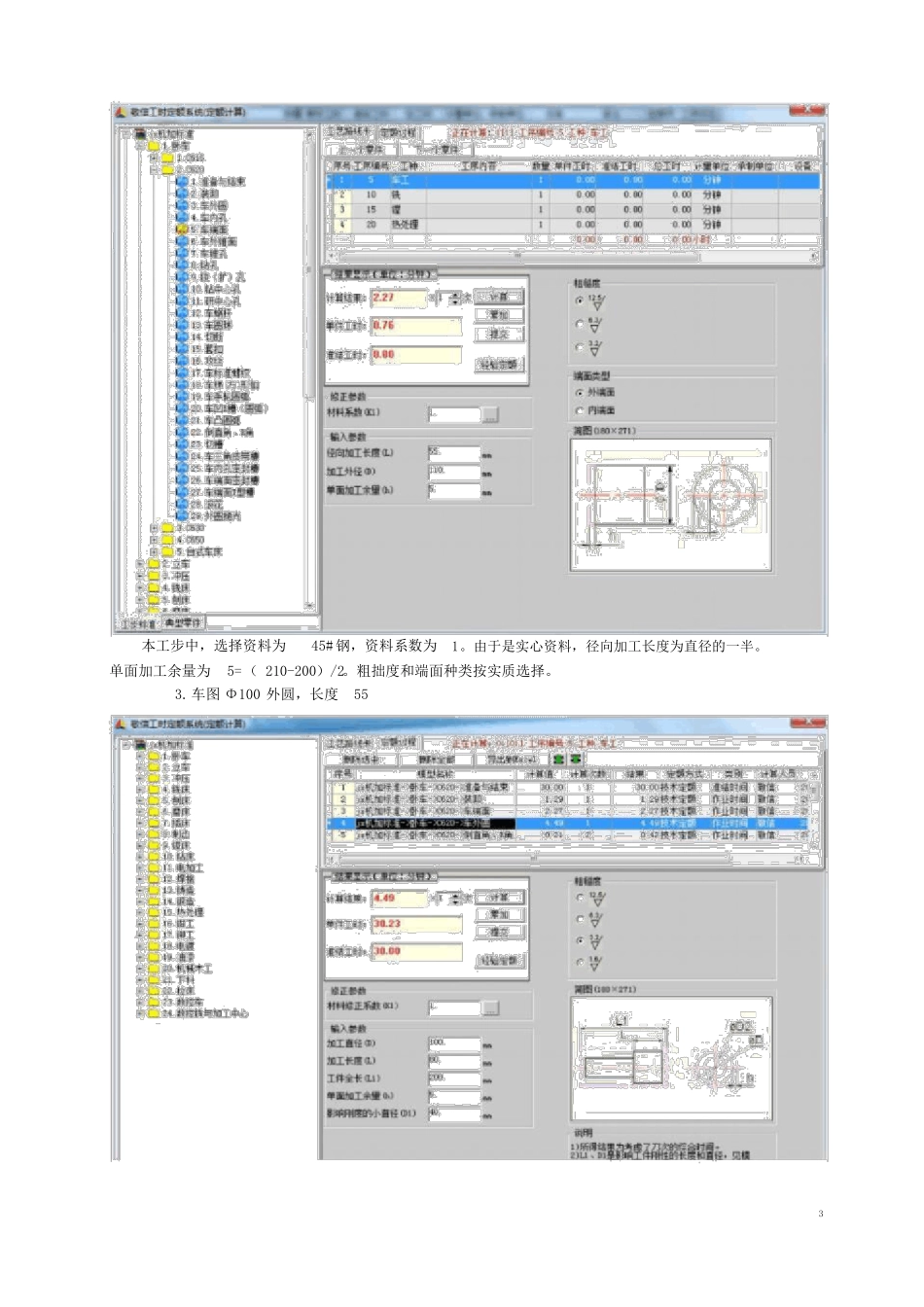Expand the 6.磨床 node in lower tree
Viewport: 924px width, 1307px height.
tap(140, 812)
